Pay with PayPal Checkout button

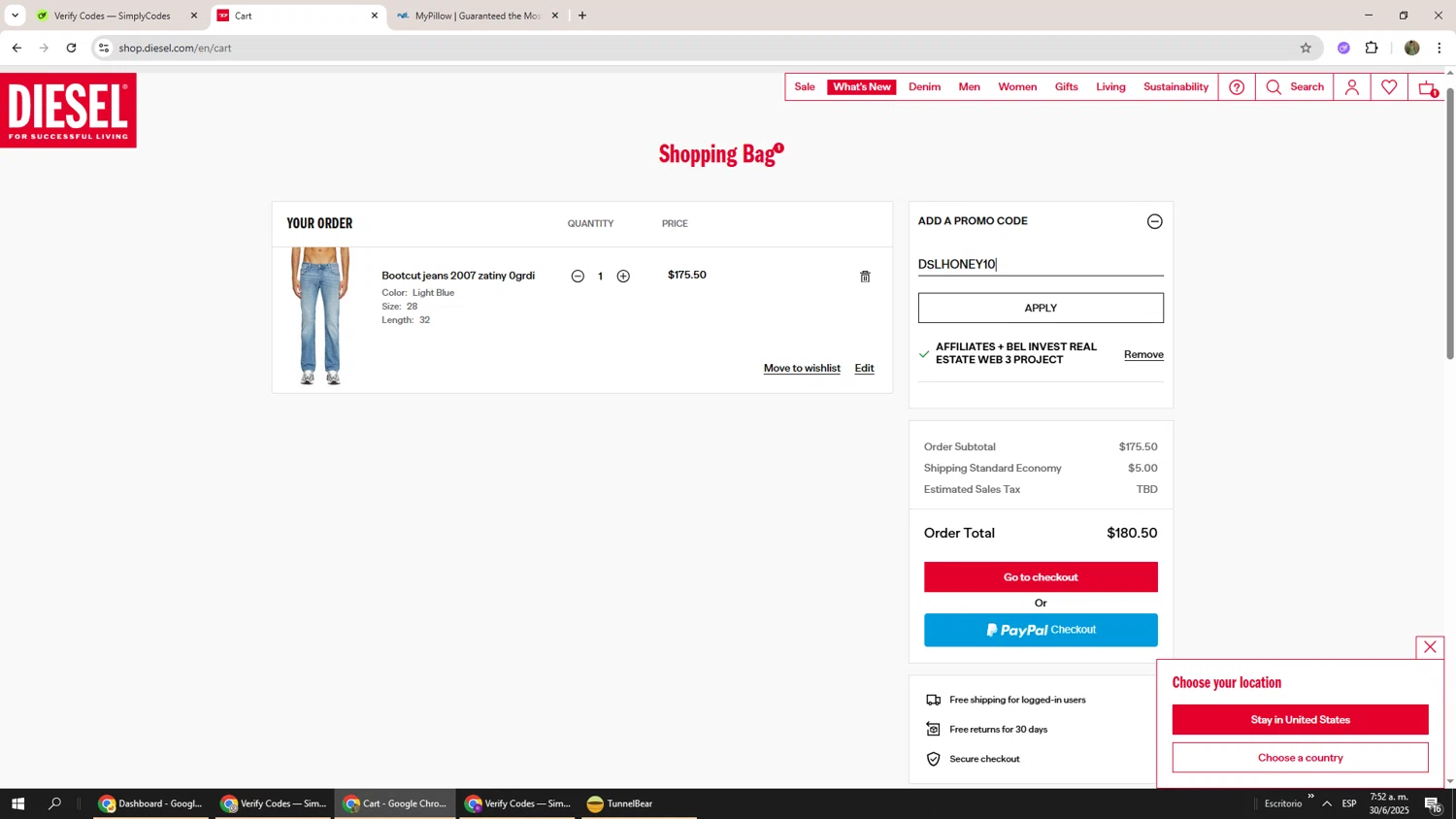pyautogui.click(x=1041, y=630)
